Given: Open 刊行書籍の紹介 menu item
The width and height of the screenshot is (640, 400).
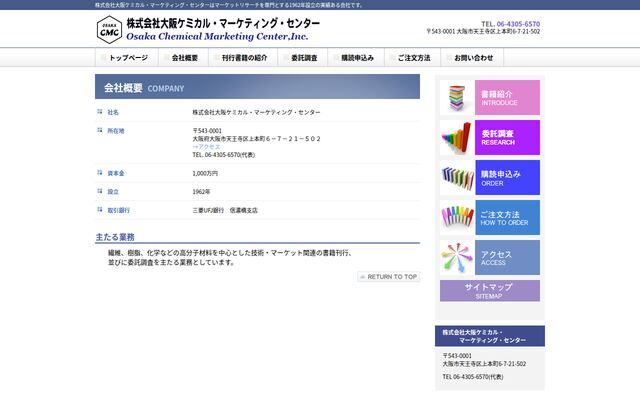Looking at the screenshot, I should [243, 58].
